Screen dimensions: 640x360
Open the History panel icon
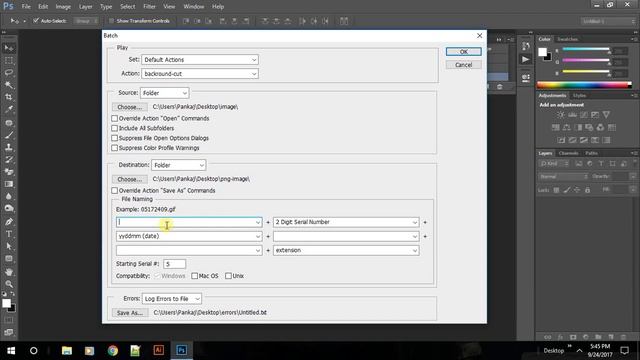tap(526, 46)
